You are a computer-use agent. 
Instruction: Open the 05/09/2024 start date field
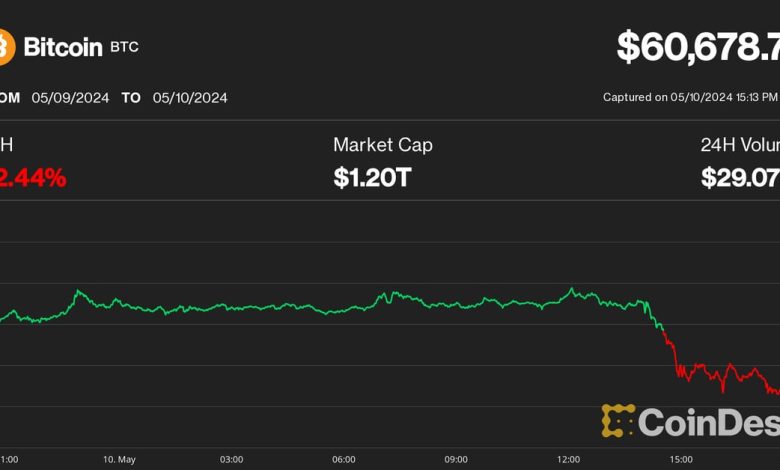(x=69, y=98)
